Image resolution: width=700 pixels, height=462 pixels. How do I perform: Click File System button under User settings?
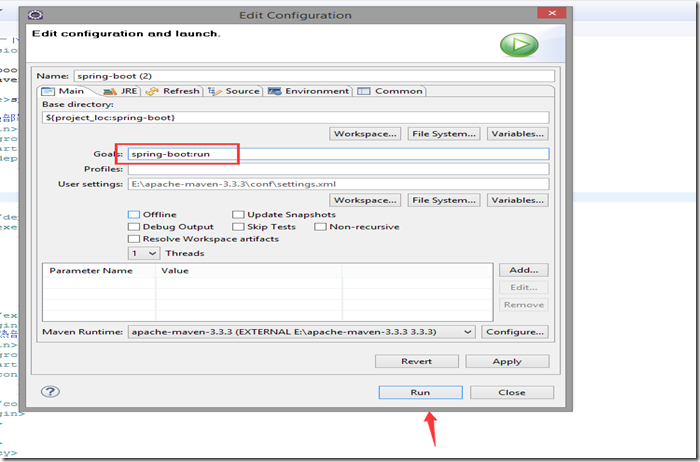pos(444,200)
